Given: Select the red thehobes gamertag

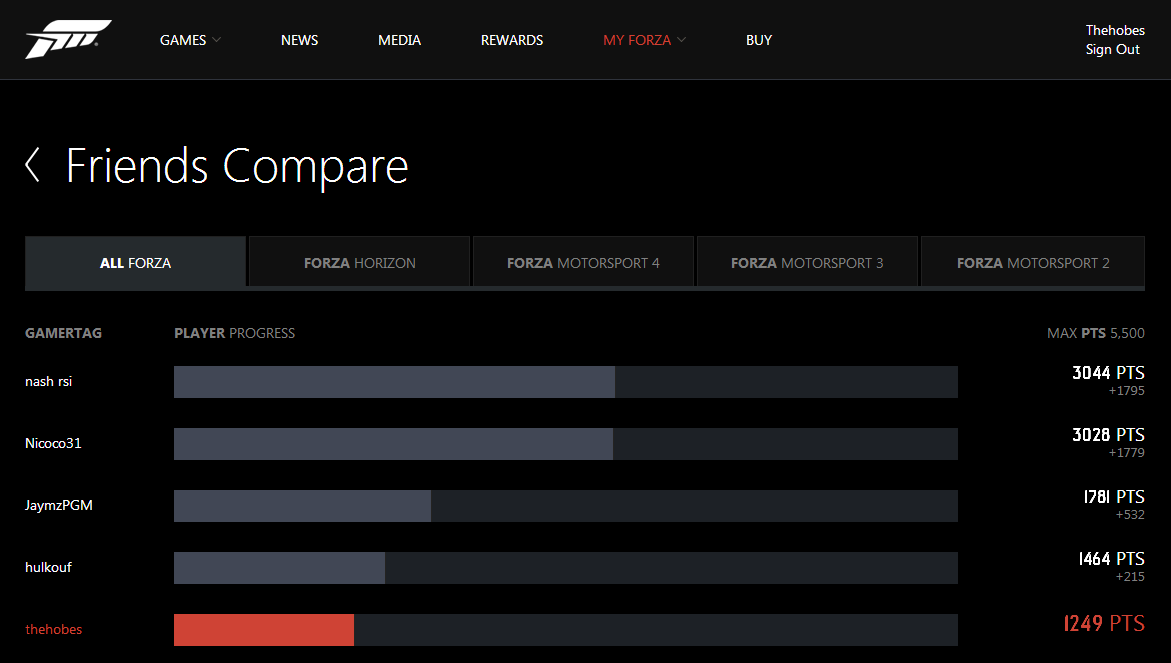Looking at the screenshot, I should (54, 629).
